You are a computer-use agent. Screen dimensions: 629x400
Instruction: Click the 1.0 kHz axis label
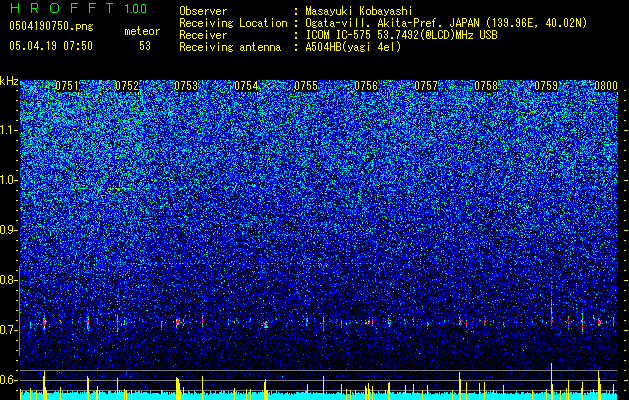point(9,180)
